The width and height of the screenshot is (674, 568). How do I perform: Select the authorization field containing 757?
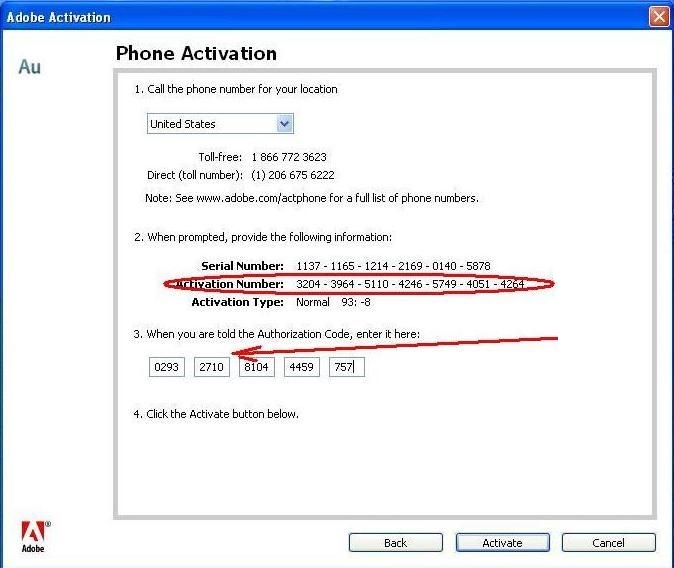(347, 367)
